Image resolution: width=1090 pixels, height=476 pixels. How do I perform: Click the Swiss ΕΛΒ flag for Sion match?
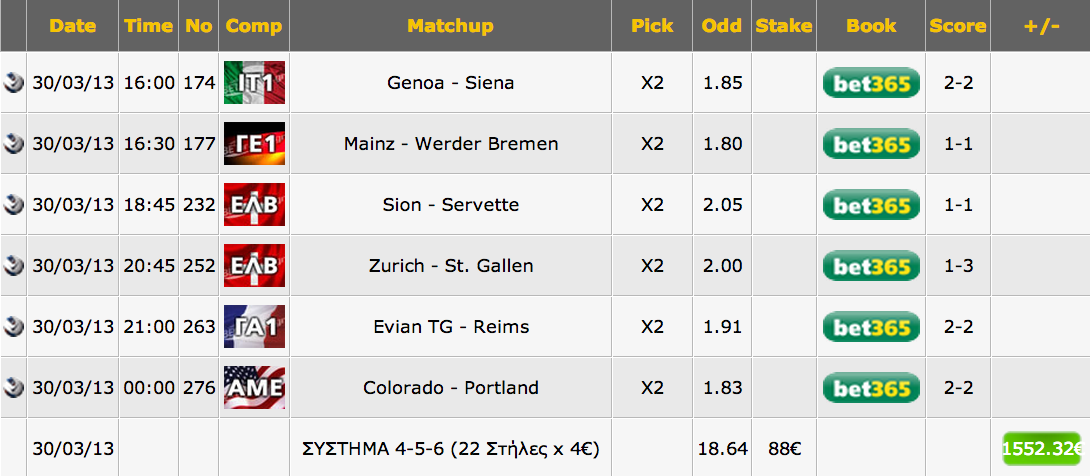pyautogui.click(x=254, y=205)
